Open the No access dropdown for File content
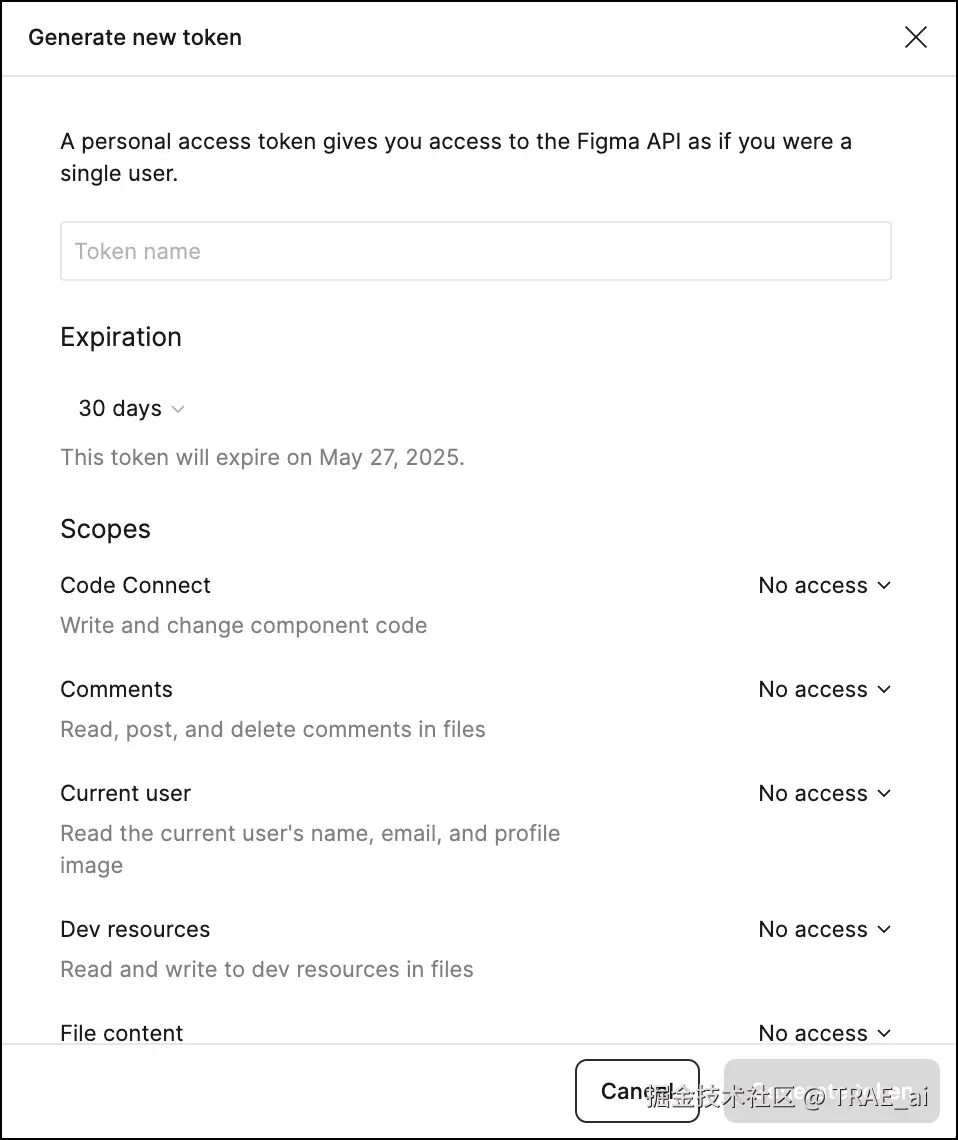 point(813,1033)
